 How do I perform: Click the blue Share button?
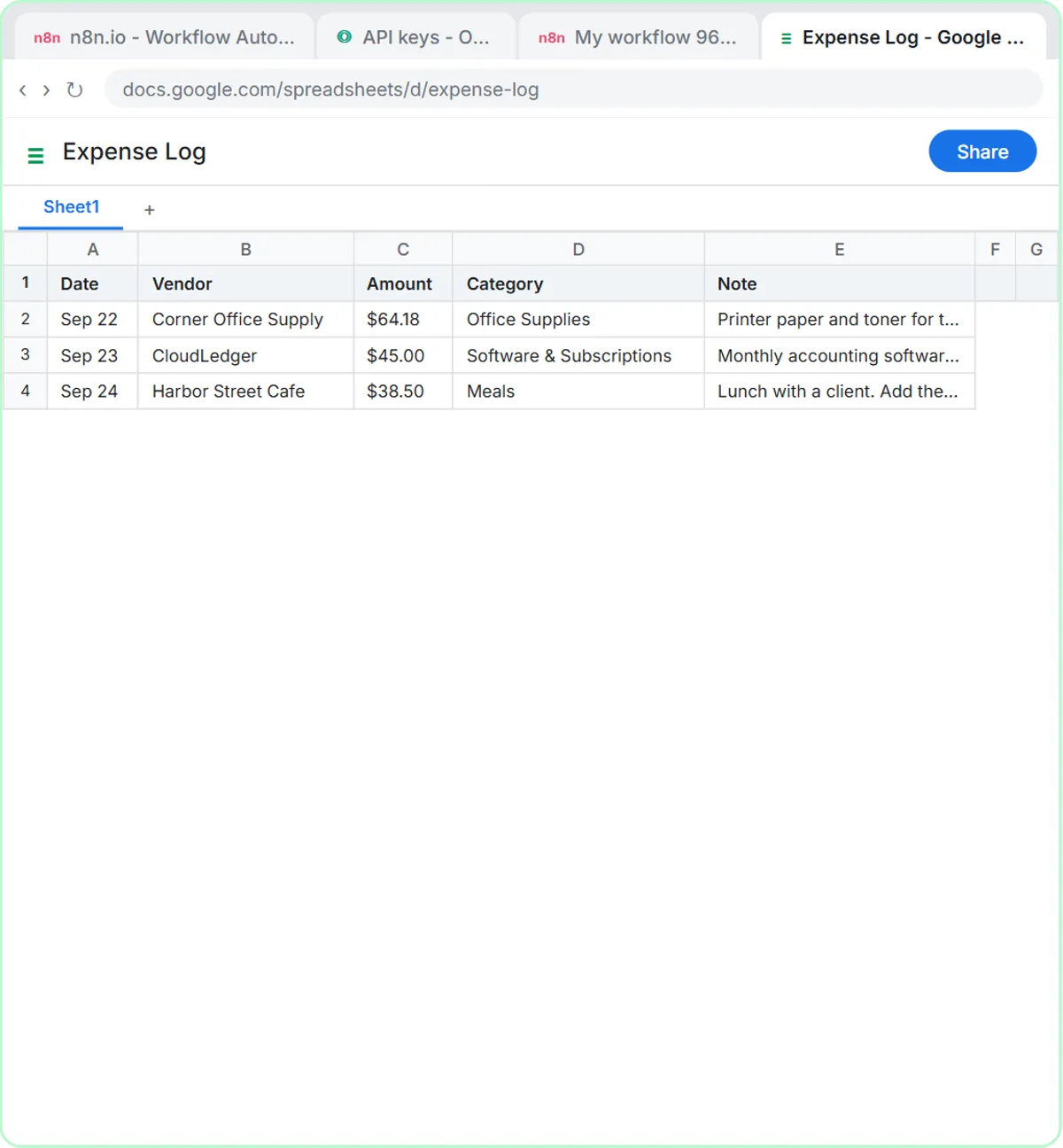tap(982, 151)
